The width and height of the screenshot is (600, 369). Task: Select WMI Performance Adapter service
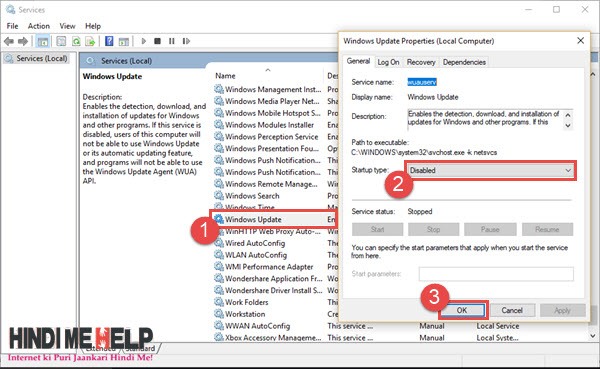tap(268, 267)
